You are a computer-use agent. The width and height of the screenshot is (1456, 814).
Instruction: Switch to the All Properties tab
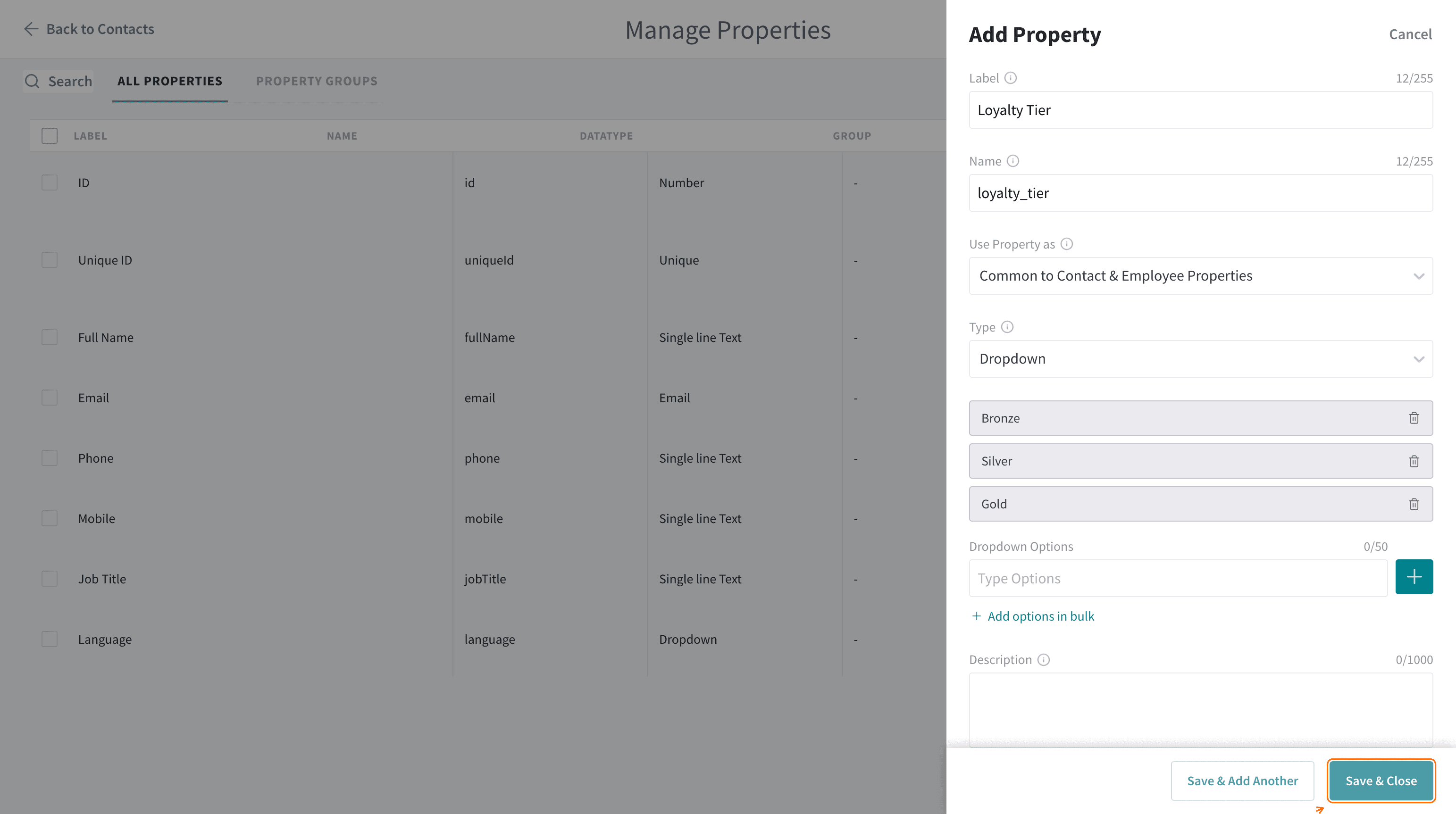pos(169,81)
